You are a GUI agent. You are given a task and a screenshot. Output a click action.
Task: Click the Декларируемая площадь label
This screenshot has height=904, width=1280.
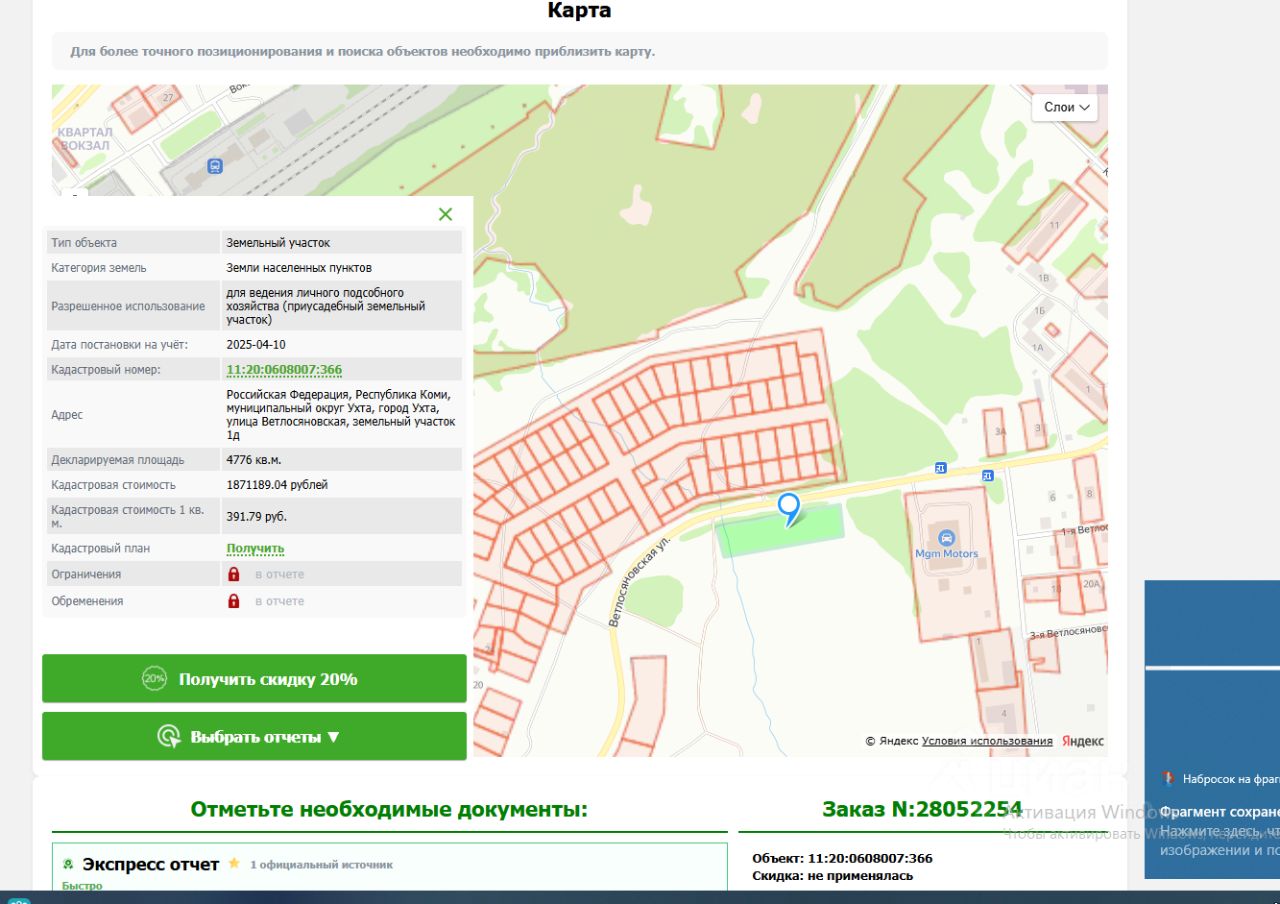(x=118, y=460)
